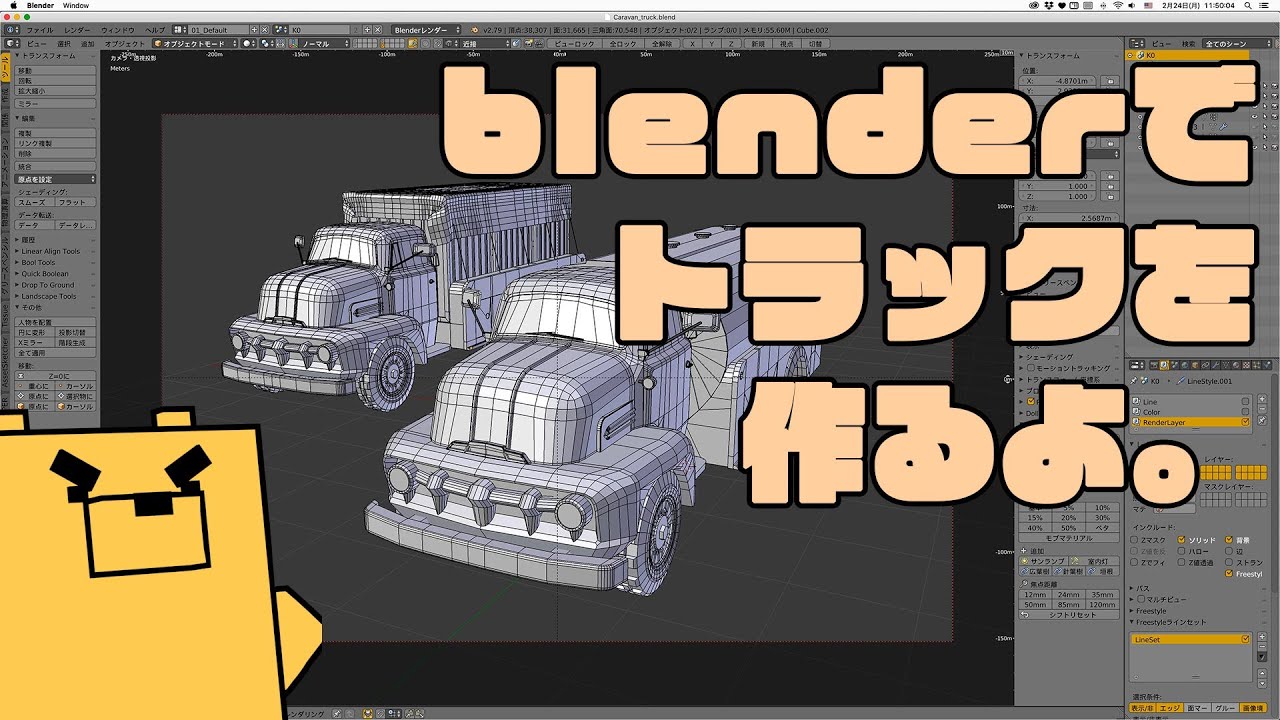Click the 全解除 header button
The image size is (1280, 720).
coord(662,44)
